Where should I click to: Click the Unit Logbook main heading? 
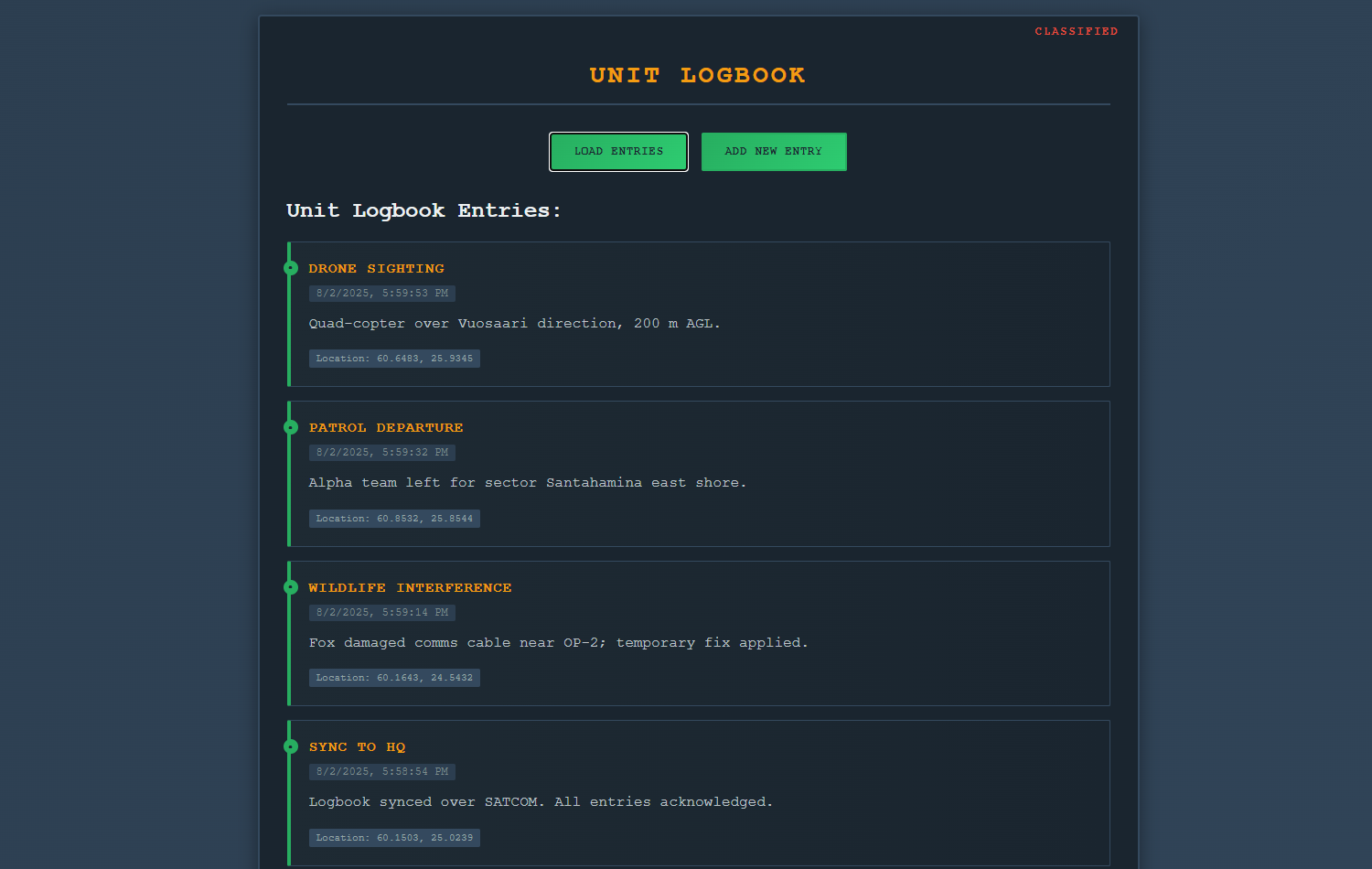[x=698, y=75]
